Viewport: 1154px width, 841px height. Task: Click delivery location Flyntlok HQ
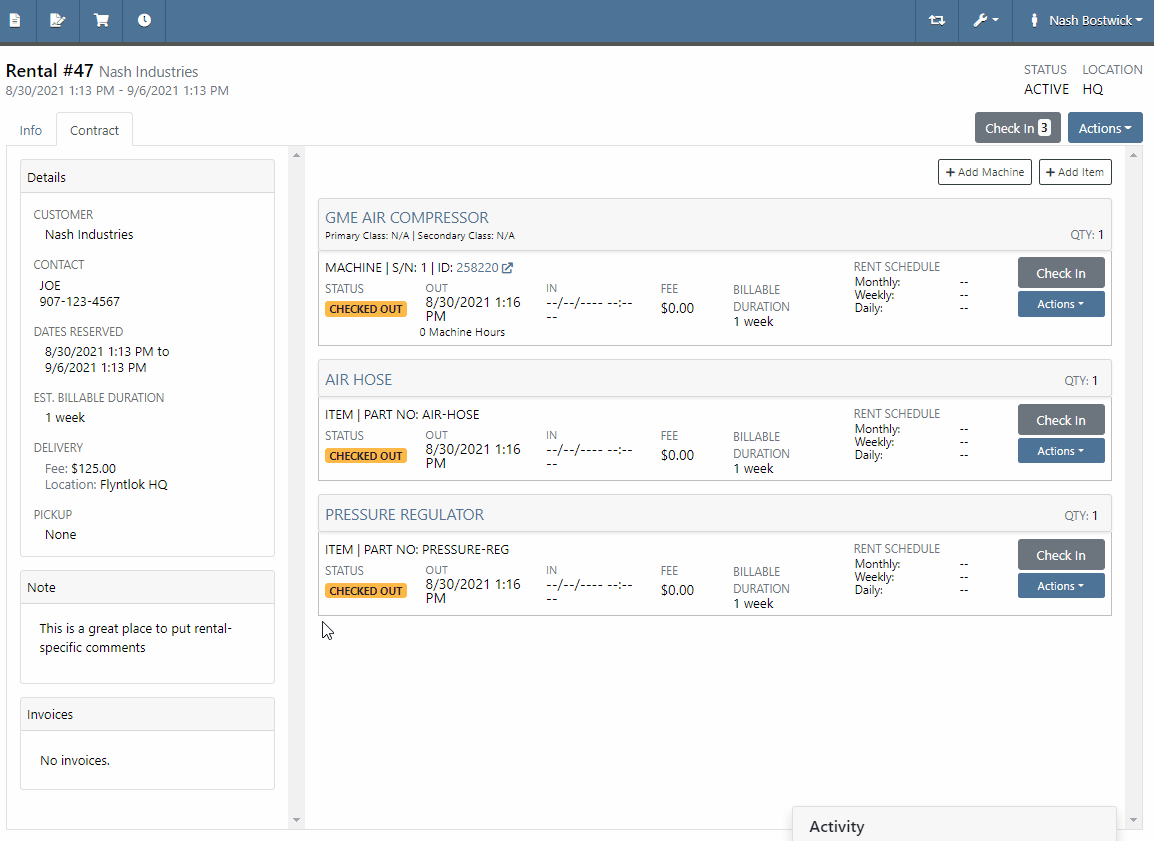pyautogui.click(x=134, y=485)
